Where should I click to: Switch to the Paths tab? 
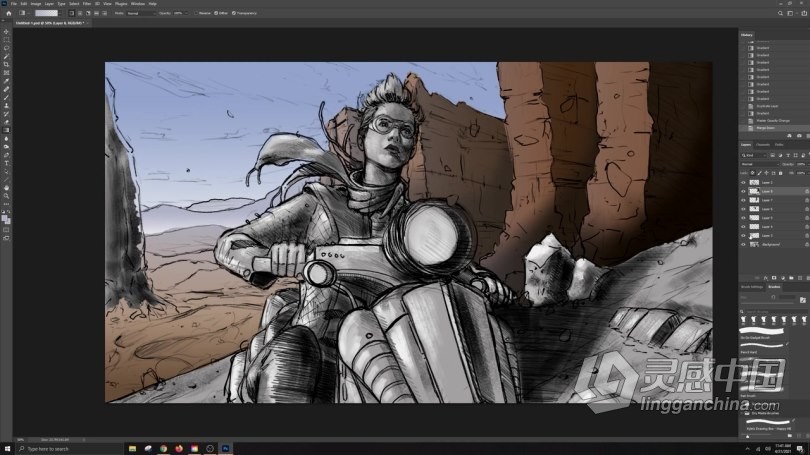779,145
